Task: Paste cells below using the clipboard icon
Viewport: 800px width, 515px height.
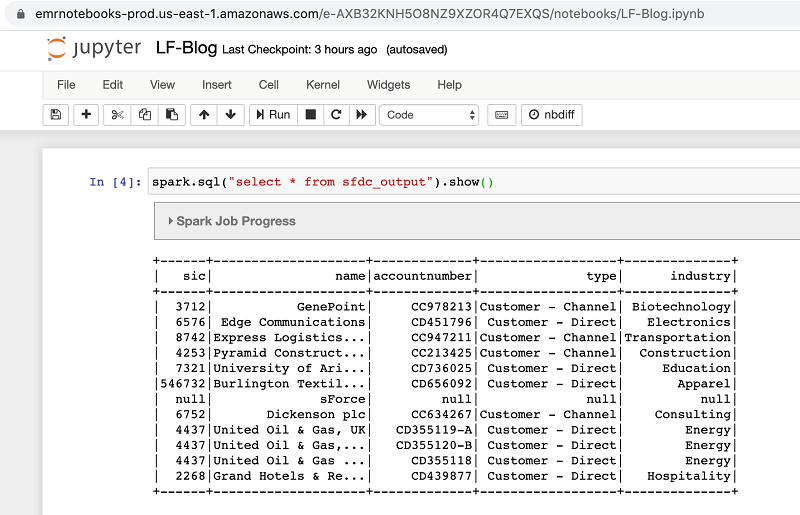Action: [172, 115]
